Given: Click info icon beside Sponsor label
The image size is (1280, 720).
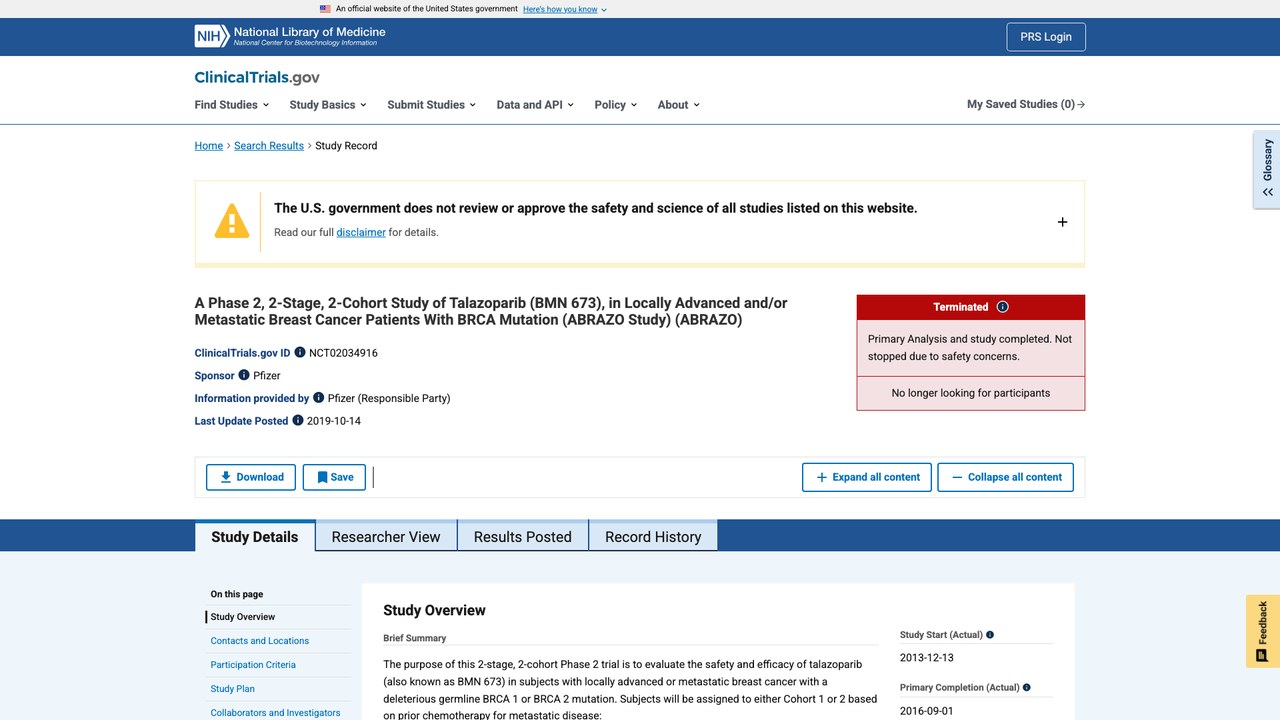Looking at the screenshot, I should coord(244,376).
